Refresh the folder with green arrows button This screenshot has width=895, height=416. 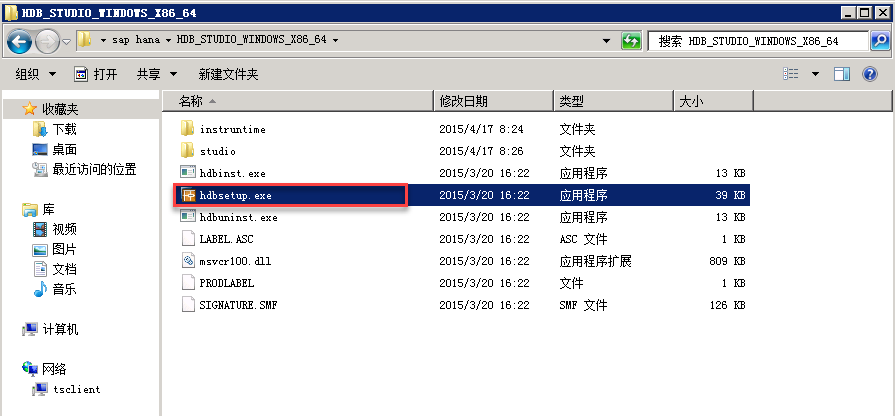point(631,41)
